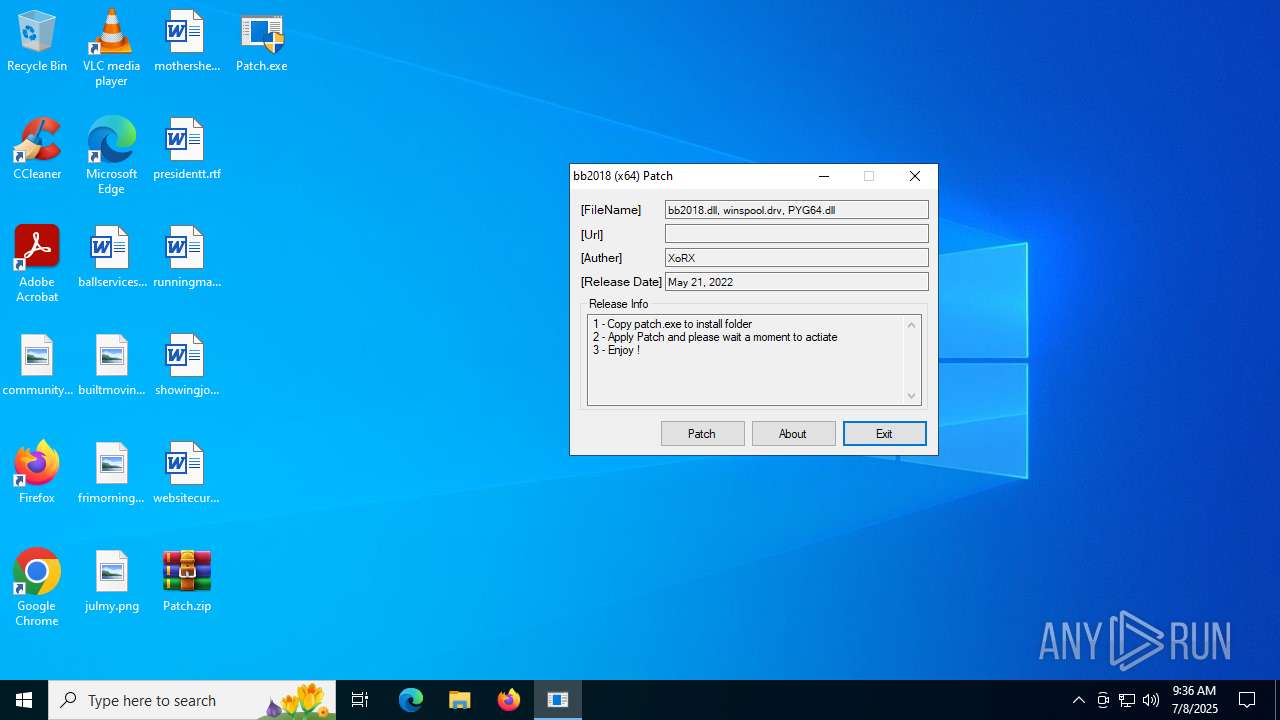Screen dimensions: 1280x720
Task: Close the bb2018 Patch window
Action: point(915,176)
